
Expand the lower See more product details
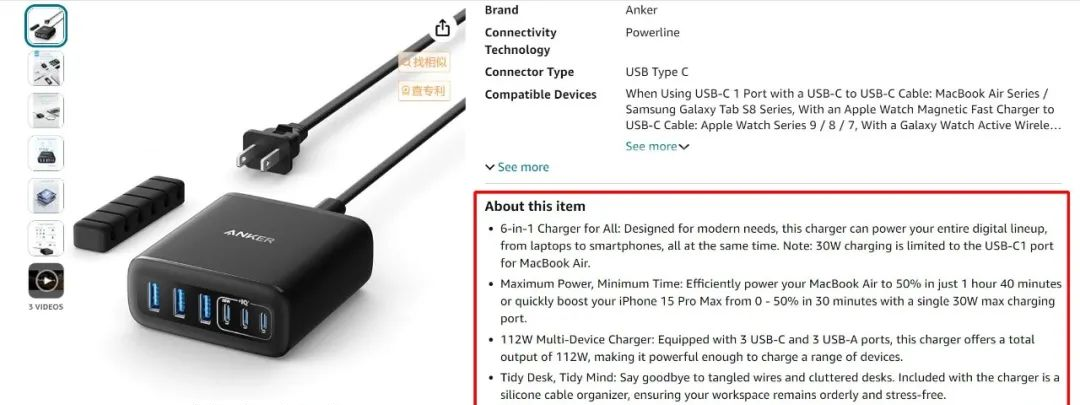click(517, 167)
